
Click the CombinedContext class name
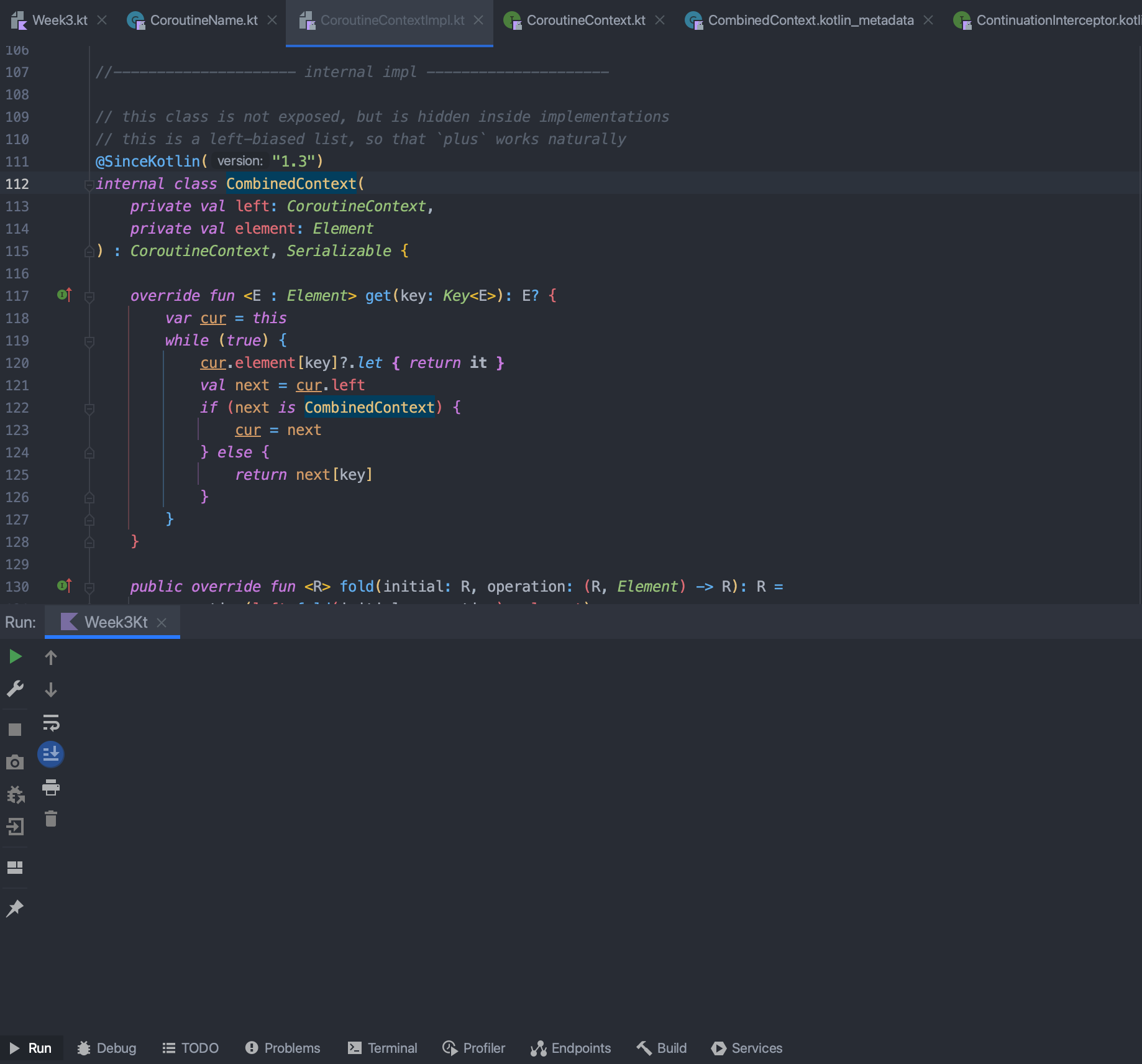click(291, 184)
